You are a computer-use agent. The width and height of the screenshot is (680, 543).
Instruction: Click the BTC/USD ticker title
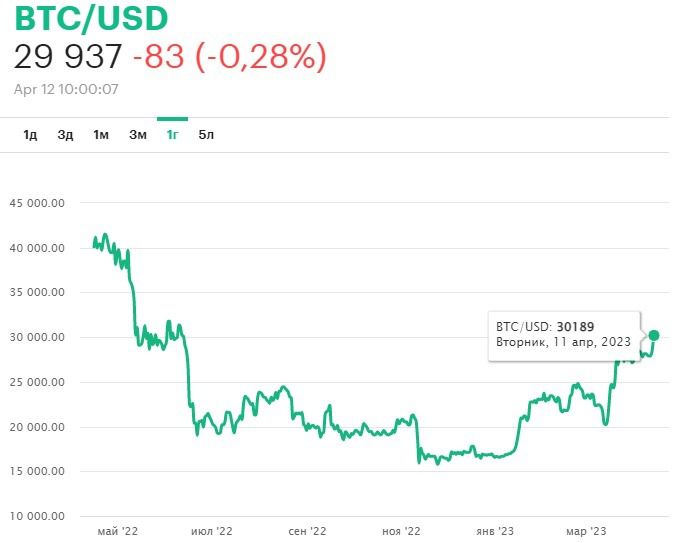[91, 18]
